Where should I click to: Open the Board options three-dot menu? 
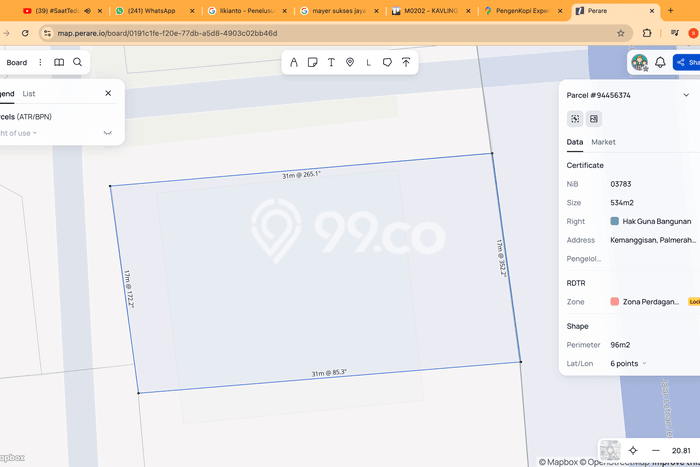pyautogui.click(x=40, y=63)
